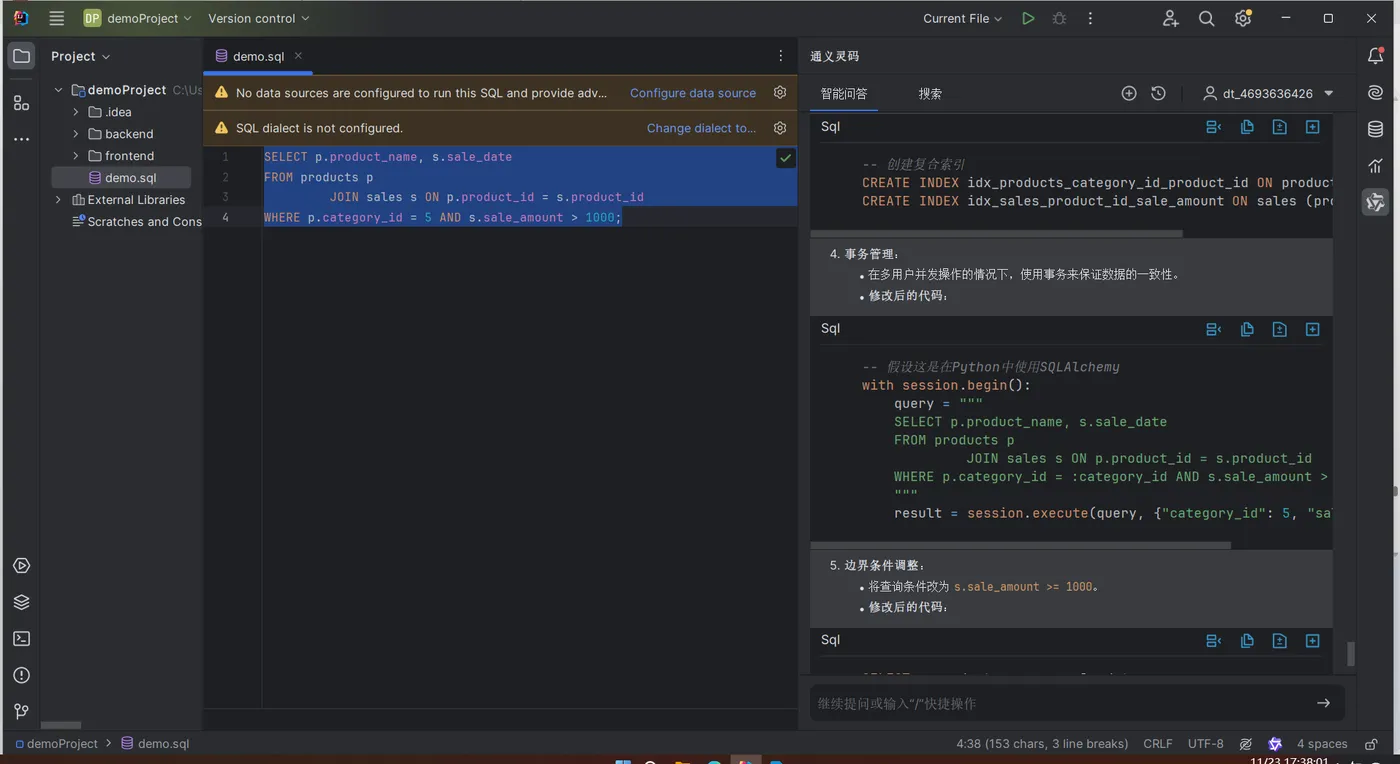Open the Structure tool window
The image size is (1400, 764).
point(21,102)
